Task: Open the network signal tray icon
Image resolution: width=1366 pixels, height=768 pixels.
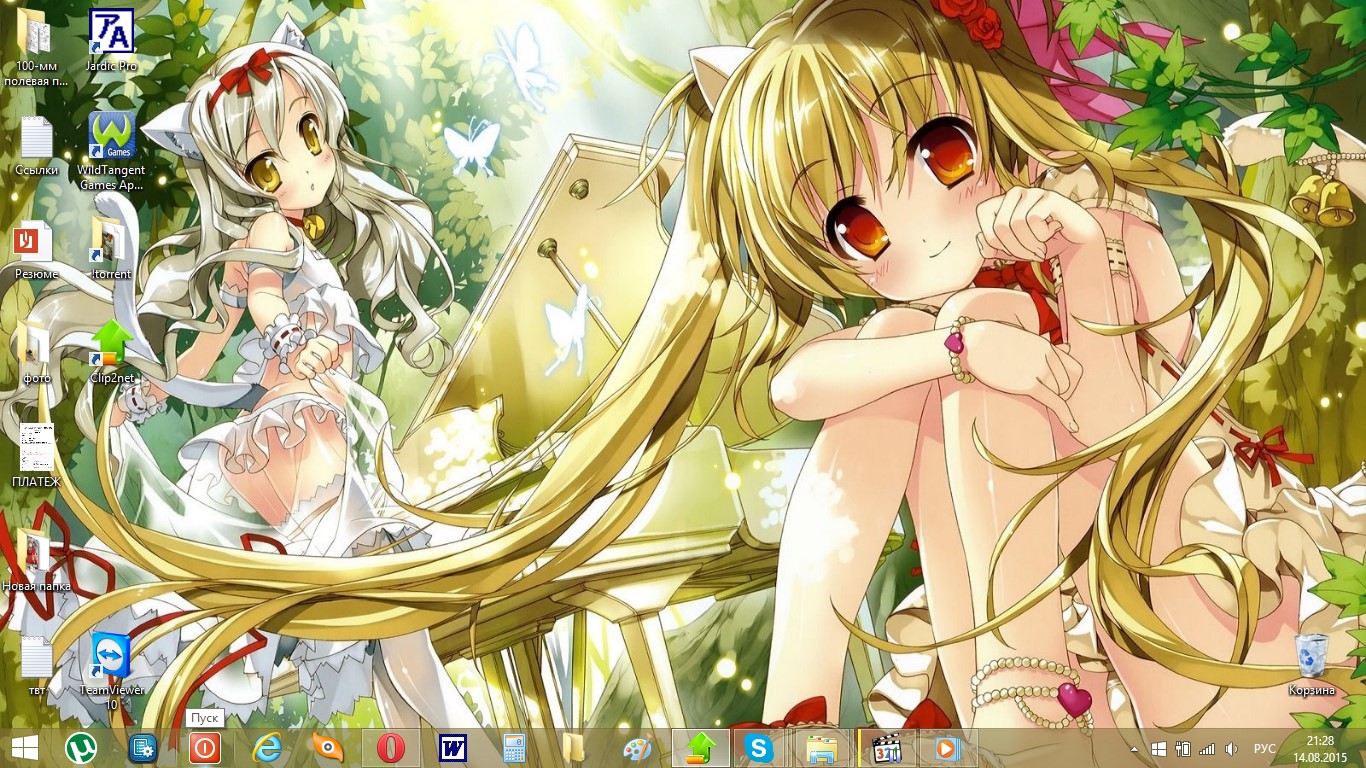Action: tap(1207, 748)
